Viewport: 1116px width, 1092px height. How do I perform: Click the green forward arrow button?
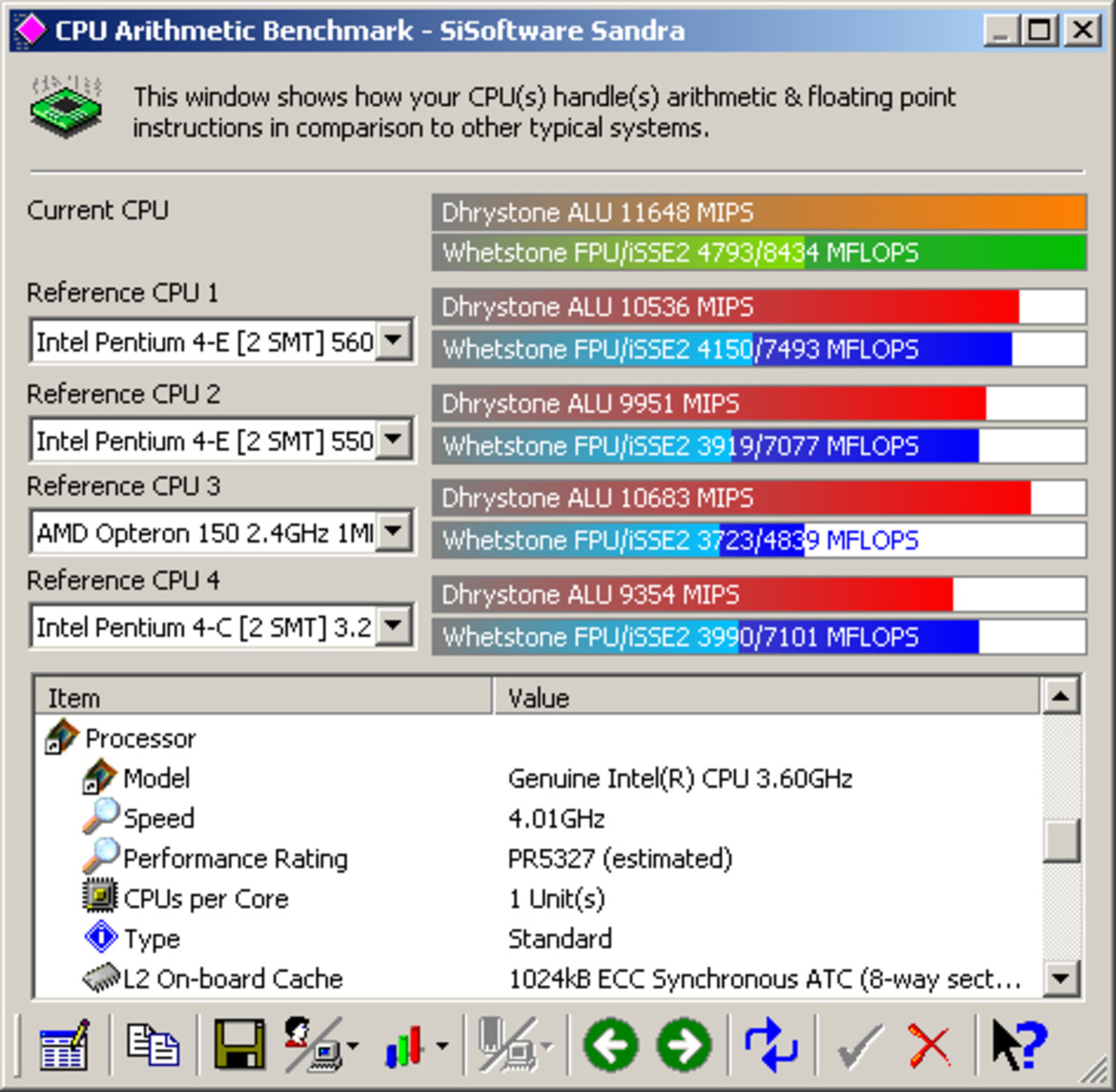(x=684, y=1044)
